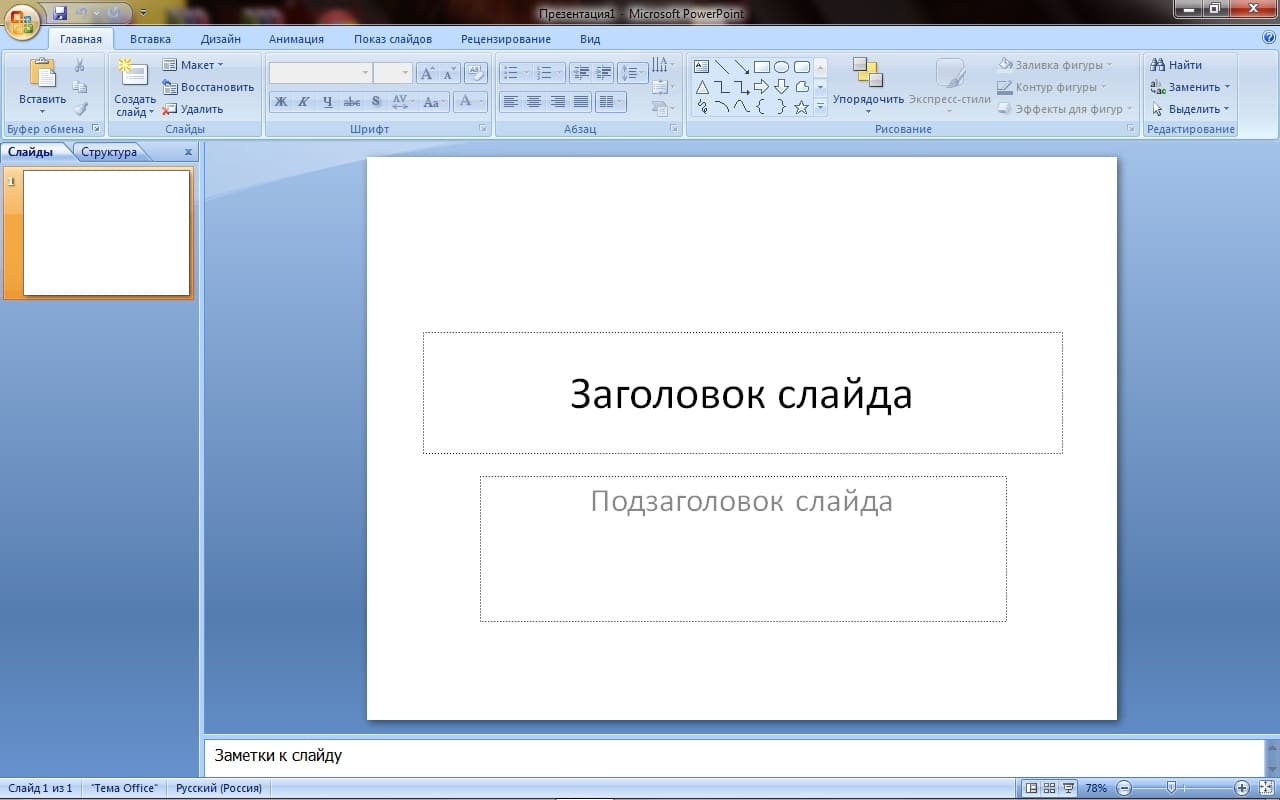Expand the font color dropdown

click(x=482, y=102)
